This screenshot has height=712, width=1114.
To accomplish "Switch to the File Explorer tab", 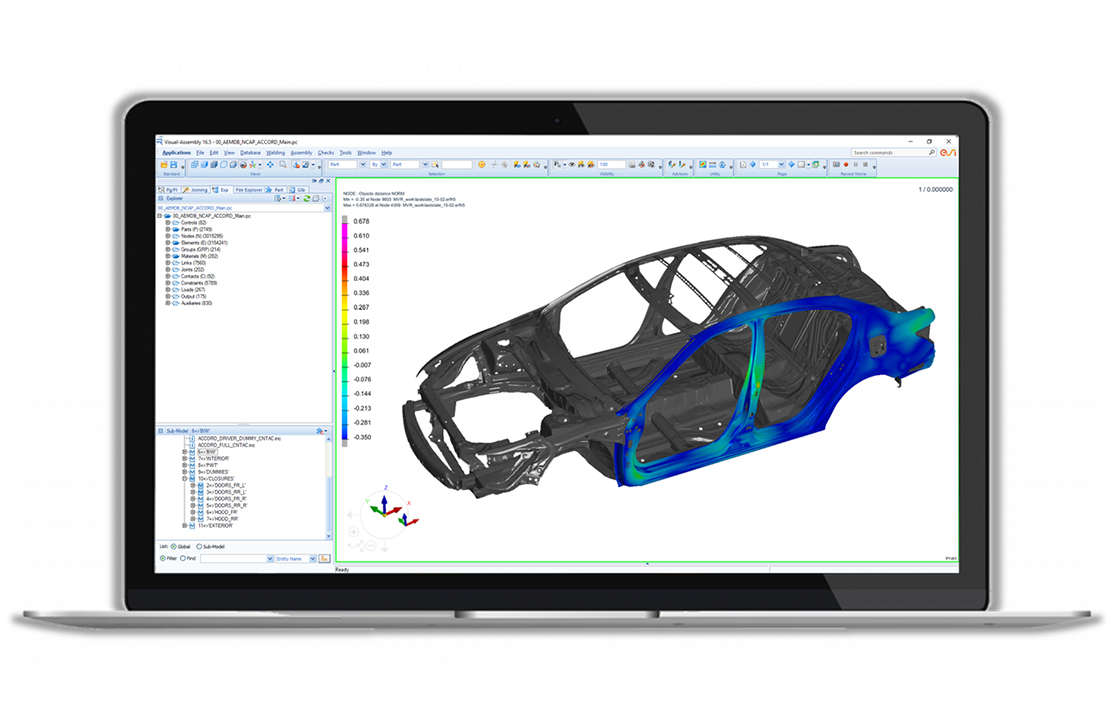I will tap(249, 190).
